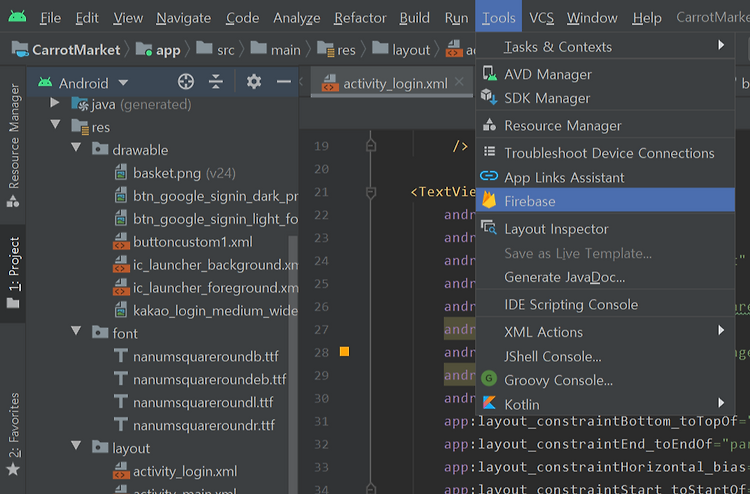Viewport: 750px width, 494px height.
Task: Select btn_google_signin_dark file
Action: (x=206, y=196)
